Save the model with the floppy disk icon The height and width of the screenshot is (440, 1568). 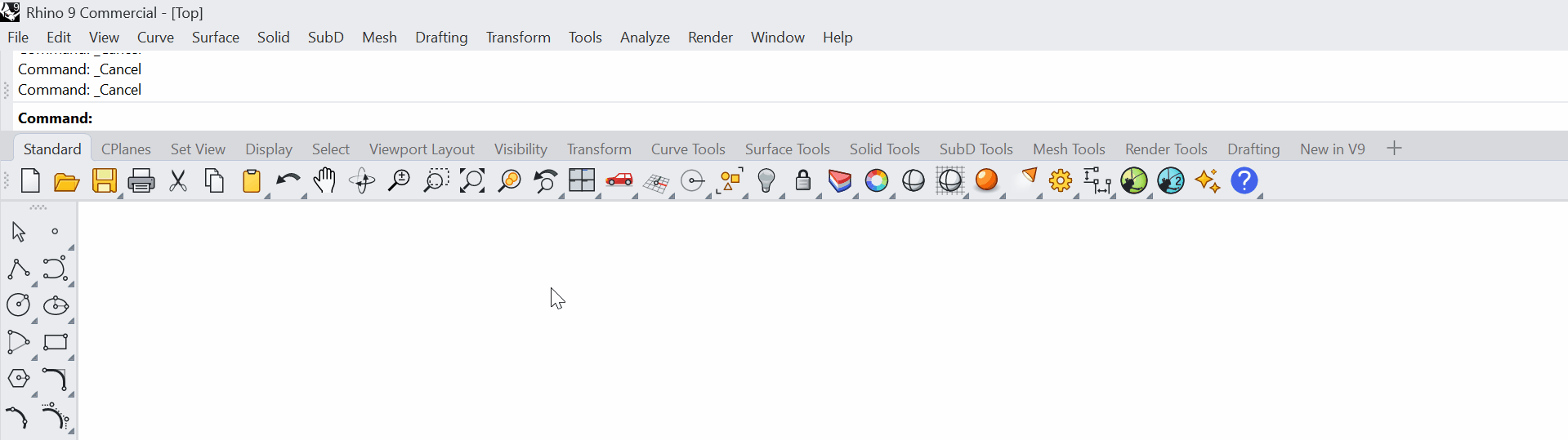105,180
